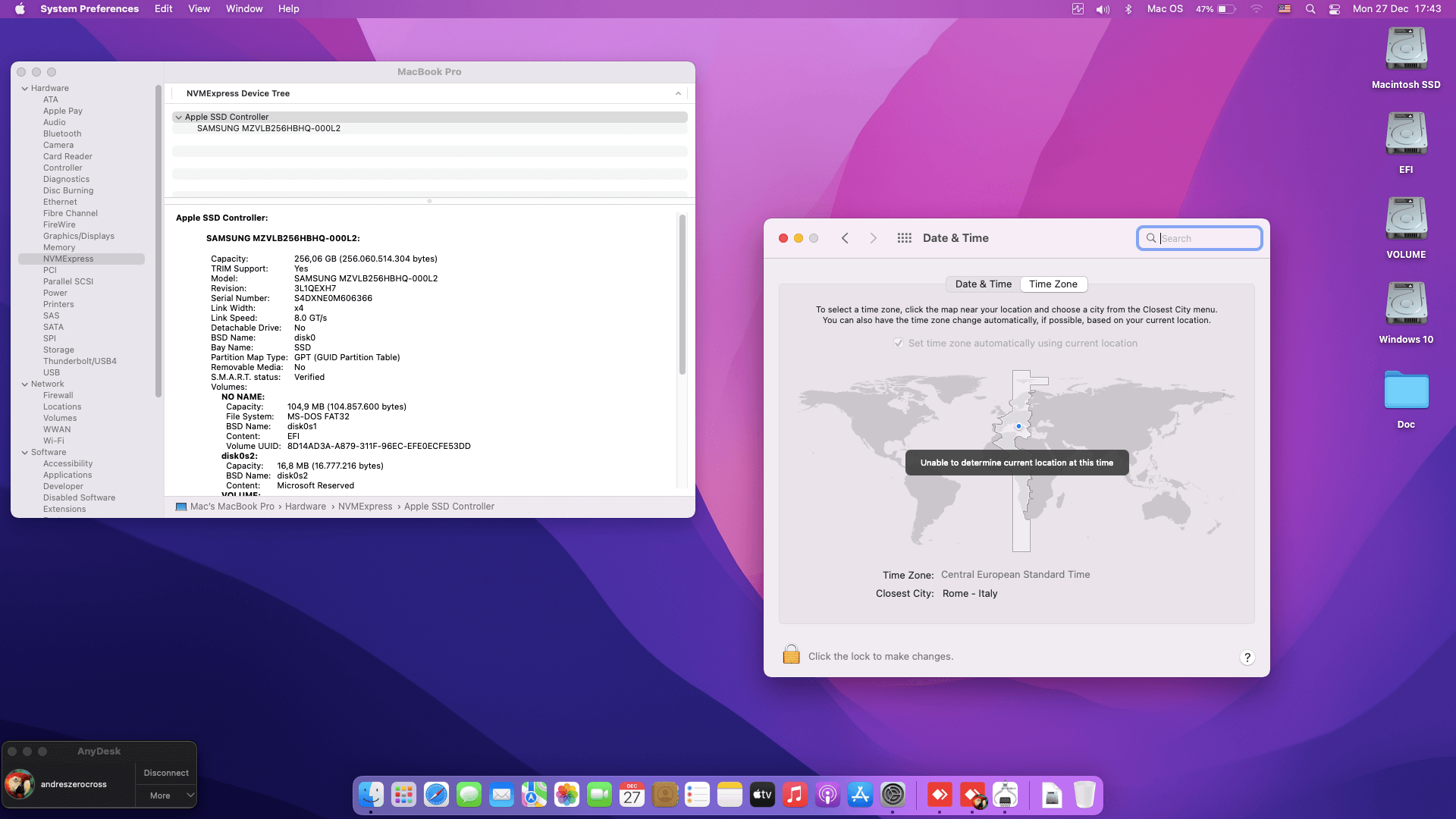Screen dimensions: 1456x819
Task: Open Trash in the Dock
Action: tap(1084, 795)
